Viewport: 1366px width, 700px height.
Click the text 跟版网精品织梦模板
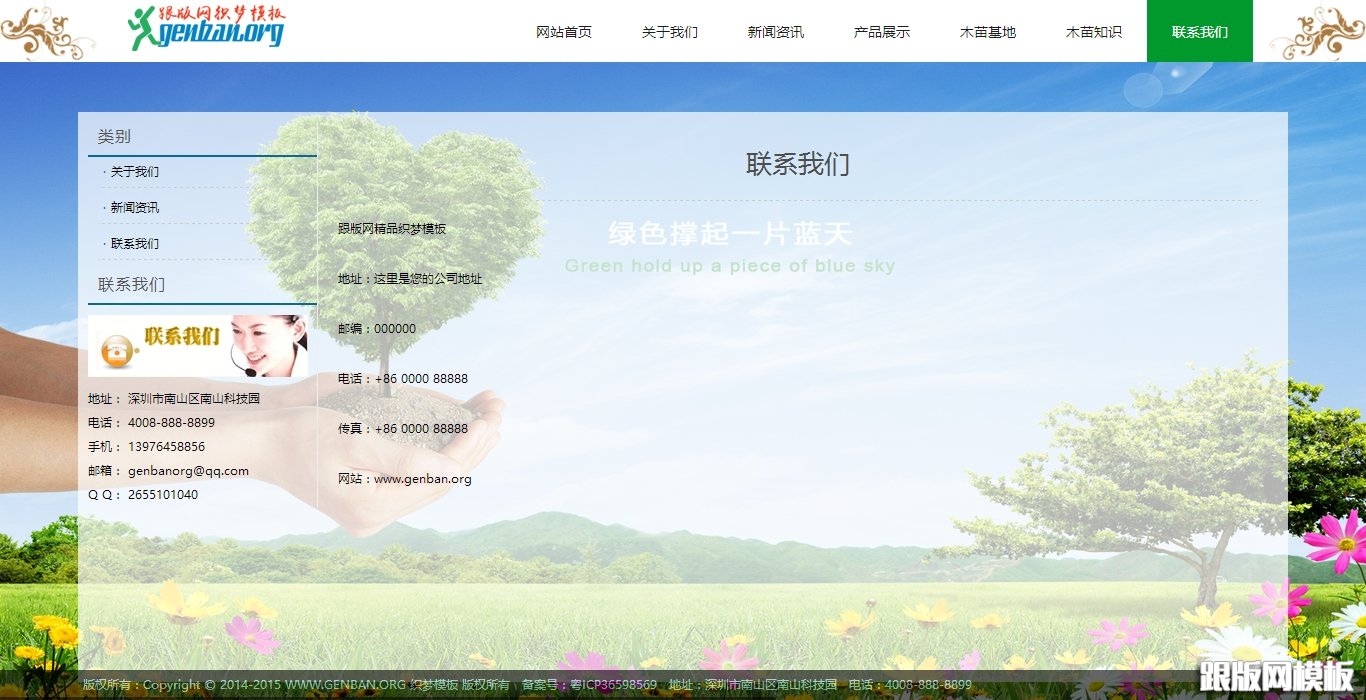point(392,229)
